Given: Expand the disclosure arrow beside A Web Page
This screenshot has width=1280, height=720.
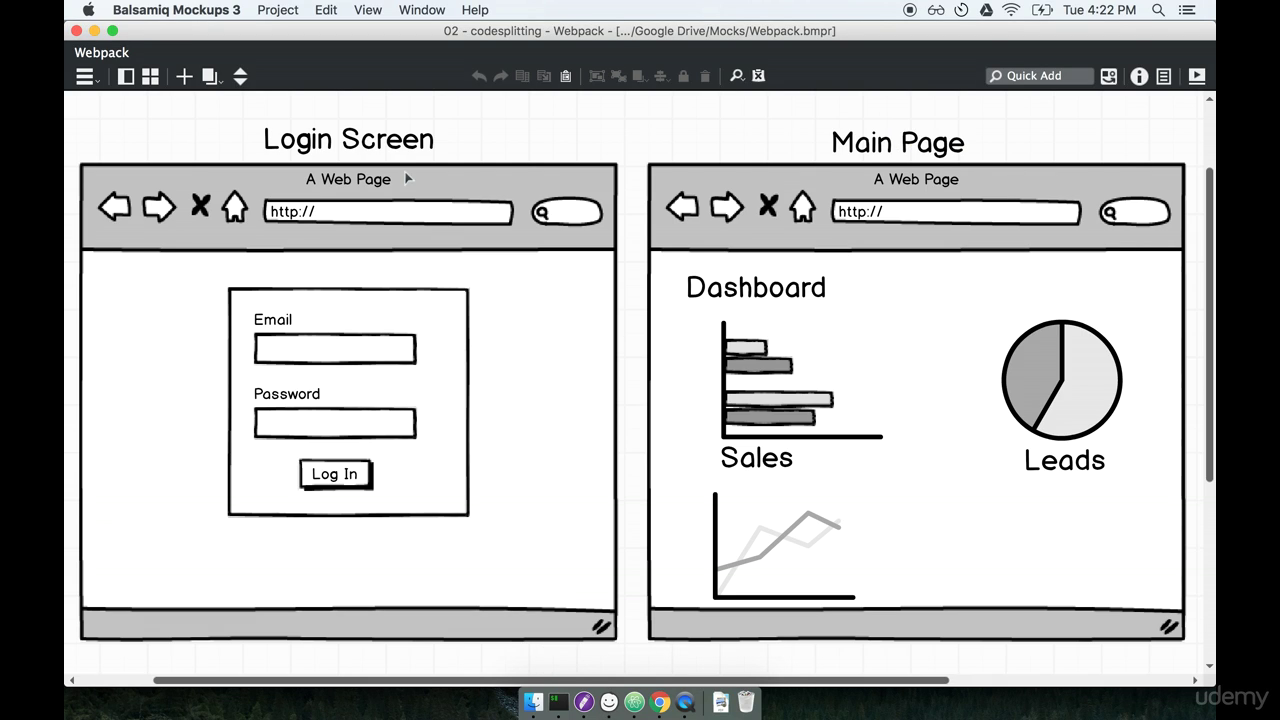Looking at the screenshot, I should point(408,178).
